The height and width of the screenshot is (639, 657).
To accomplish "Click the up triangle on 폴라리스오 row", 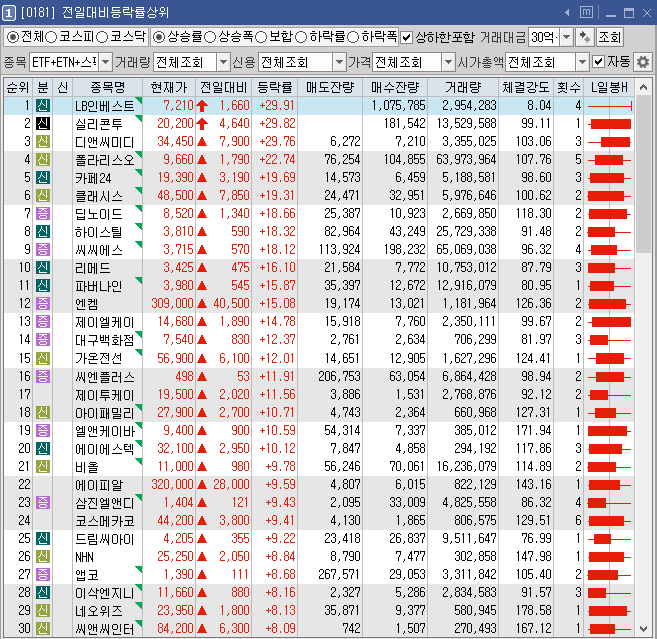I will 202,160.
